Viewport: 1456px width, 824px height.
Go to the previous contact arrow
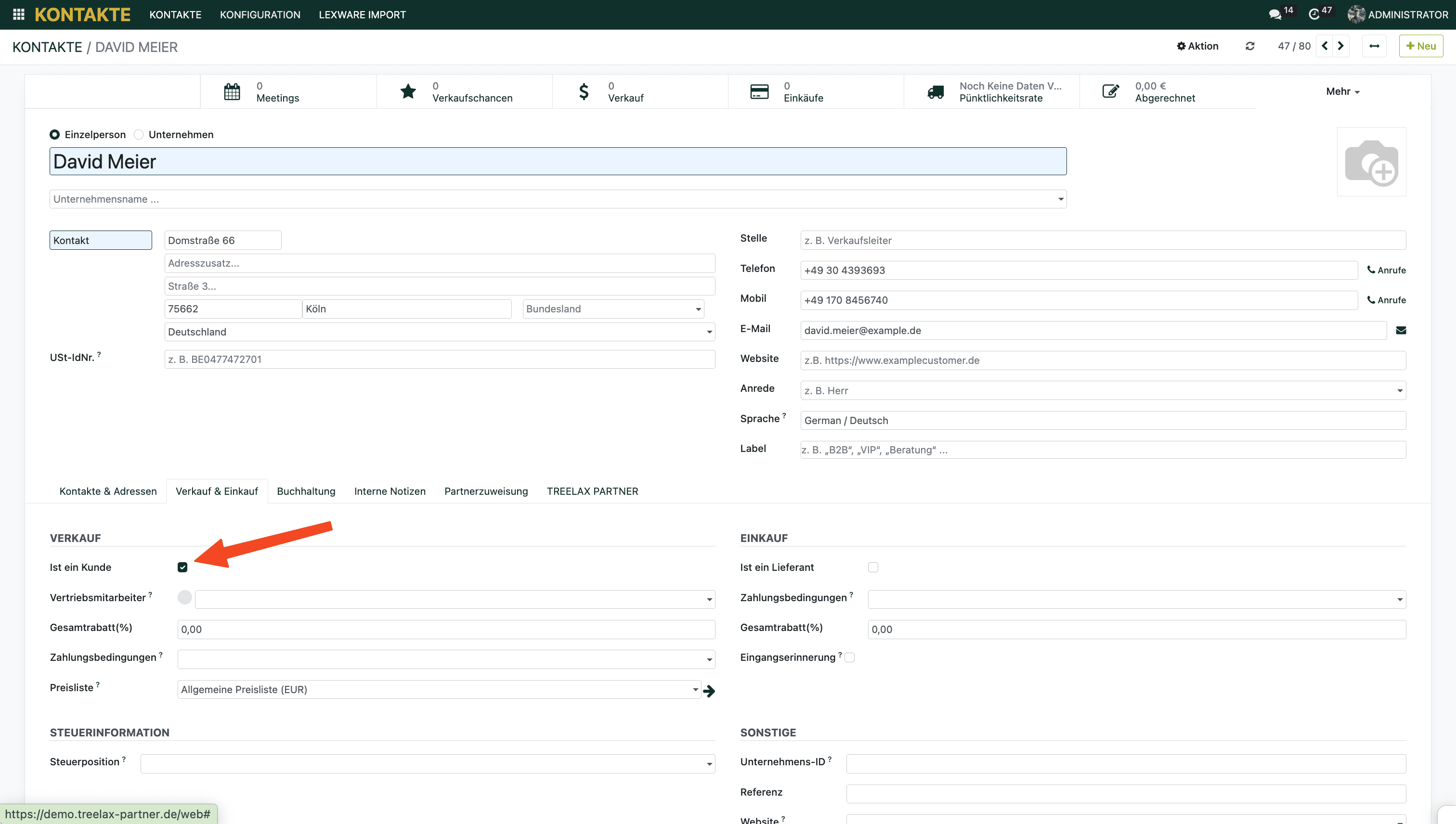tap(1325, 46)
